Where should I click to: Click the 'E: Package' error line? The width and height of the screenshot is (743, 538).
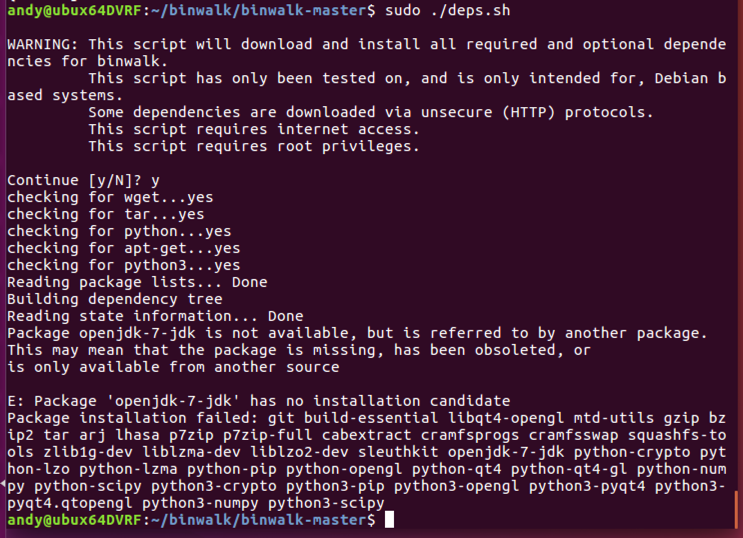tap(259, 401)
